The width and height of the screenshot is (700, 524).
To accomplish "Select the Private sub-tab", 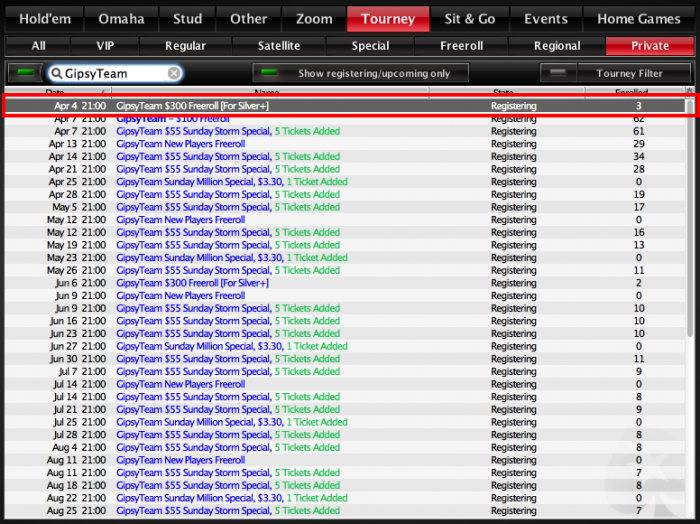I will click(650, 46).
